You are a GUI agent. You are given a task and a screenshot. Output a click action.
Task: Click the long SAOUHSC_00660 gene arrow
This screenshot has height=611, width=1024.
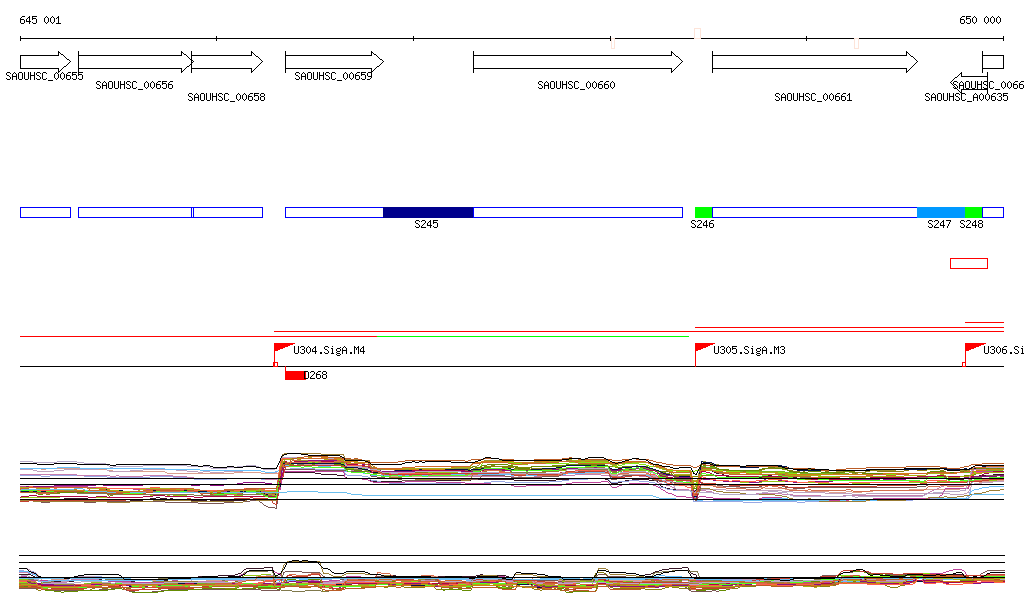pos(577,62)
